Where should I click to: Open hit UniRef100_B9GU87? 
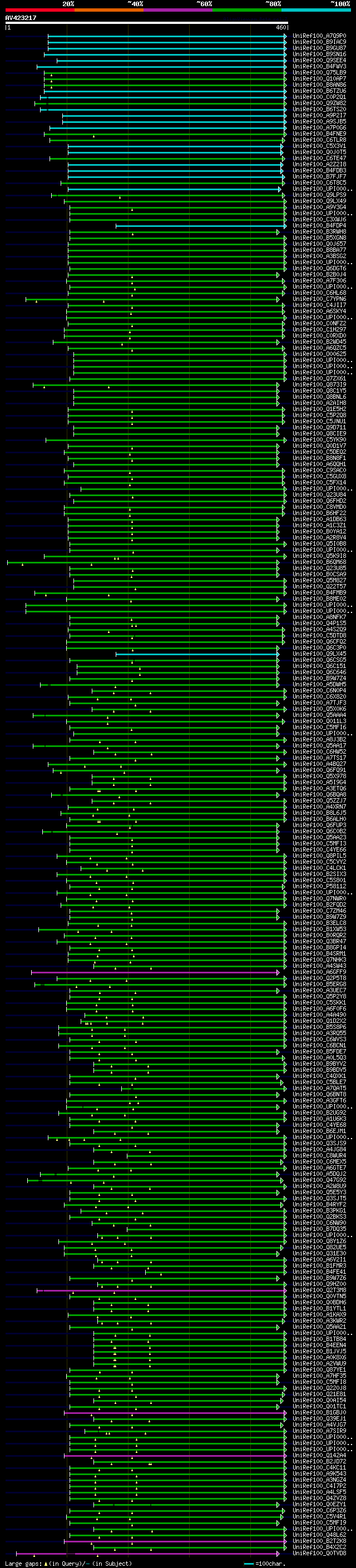pyautogui.click(x=319, y=48)
